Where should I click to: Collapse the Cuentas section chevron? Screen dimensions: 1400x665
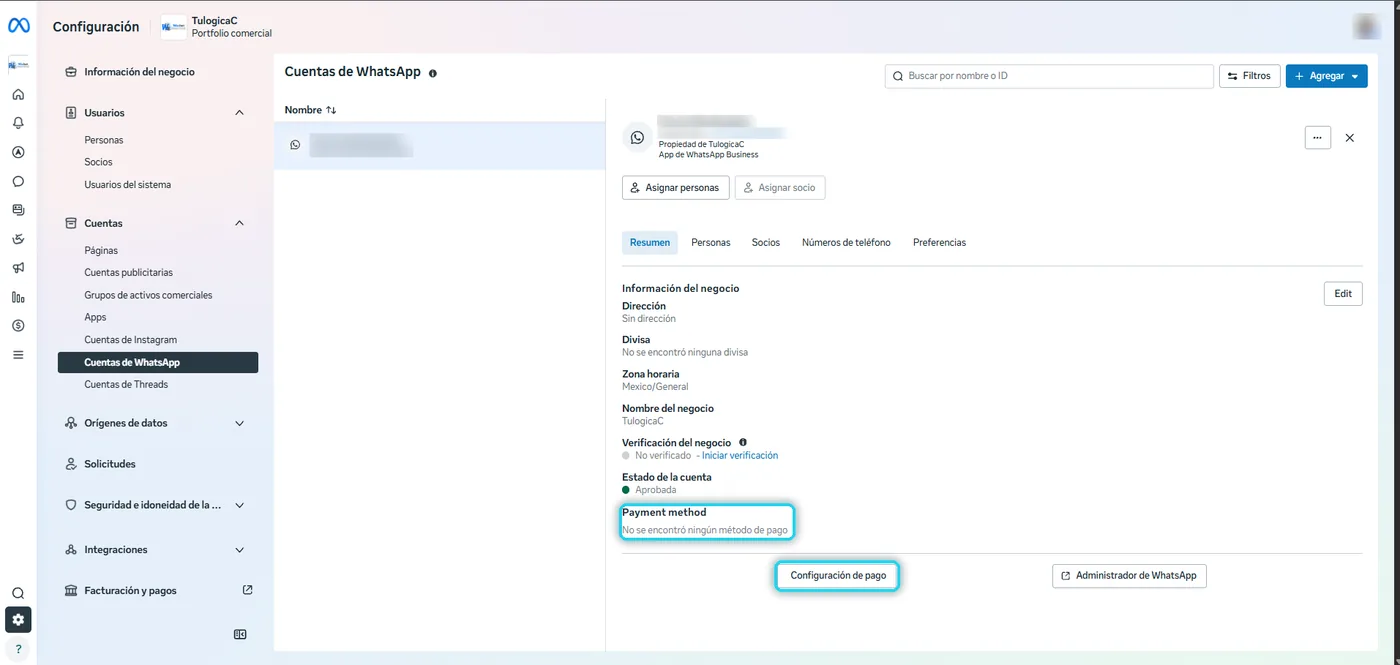[x=239, y=223]
